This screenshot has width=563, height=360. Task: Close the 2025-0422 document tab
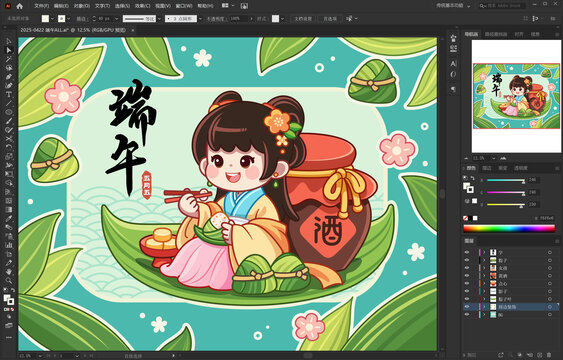point(132,30)
